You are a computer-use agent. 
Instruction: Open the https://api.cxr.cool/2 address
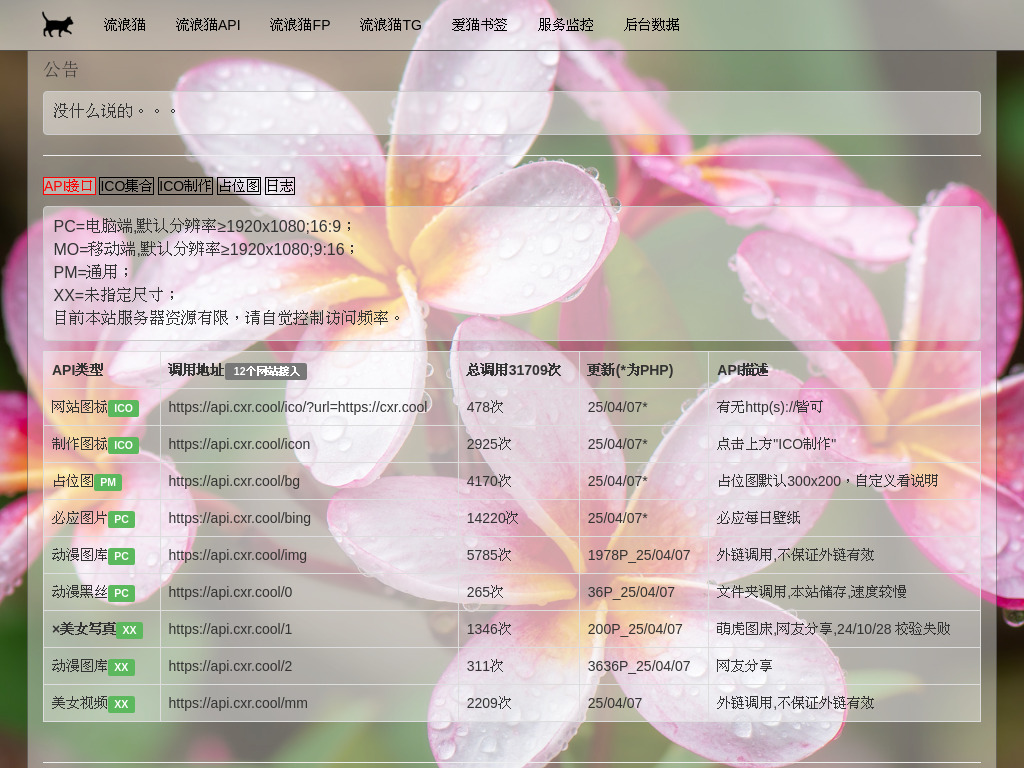231,666
